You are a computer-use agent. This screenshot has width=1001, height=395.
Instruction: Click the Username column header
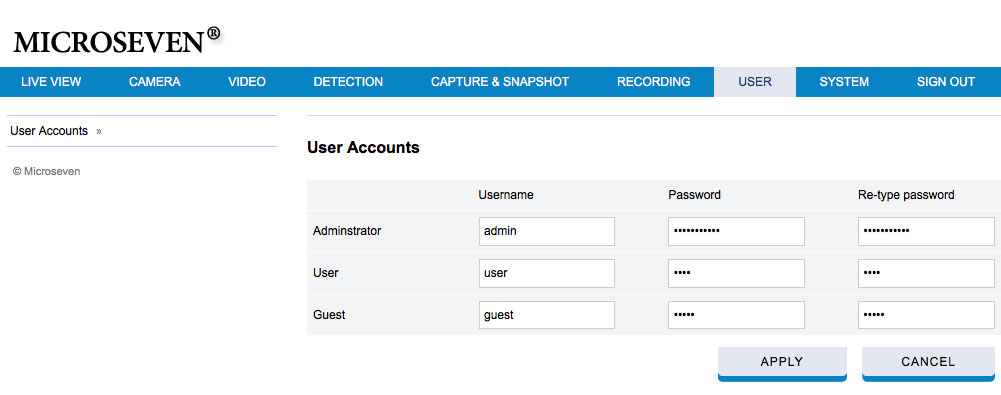506,195
